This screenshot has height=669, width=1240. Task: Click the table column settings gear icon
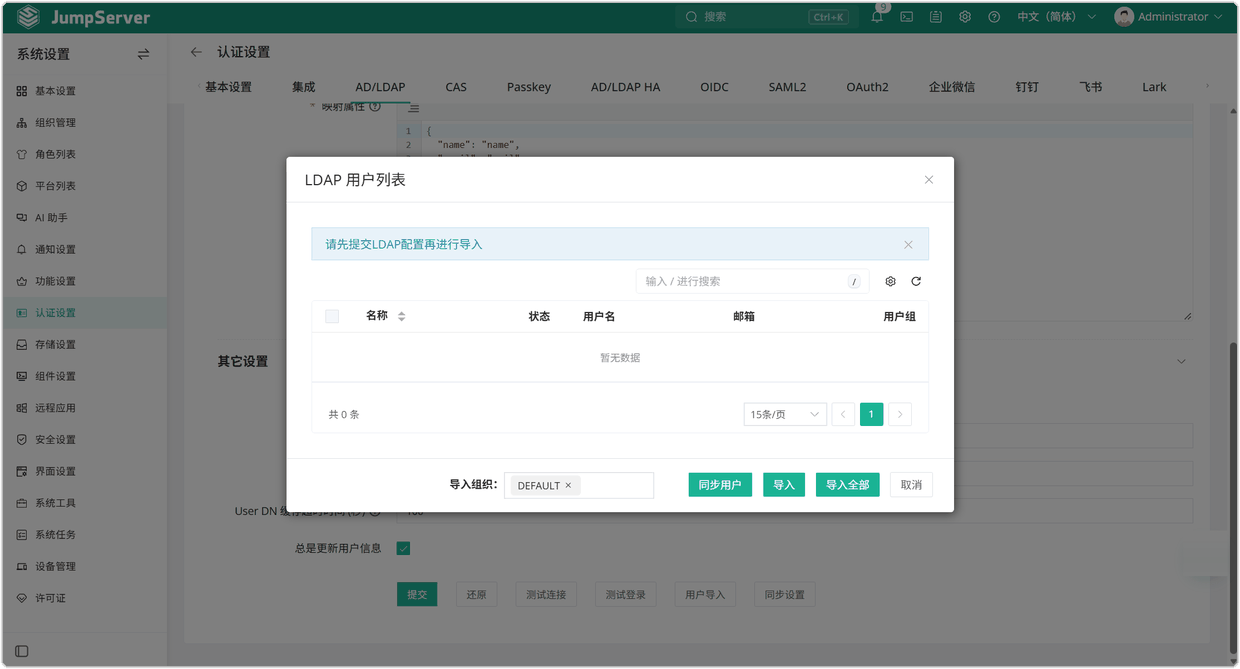891,282
